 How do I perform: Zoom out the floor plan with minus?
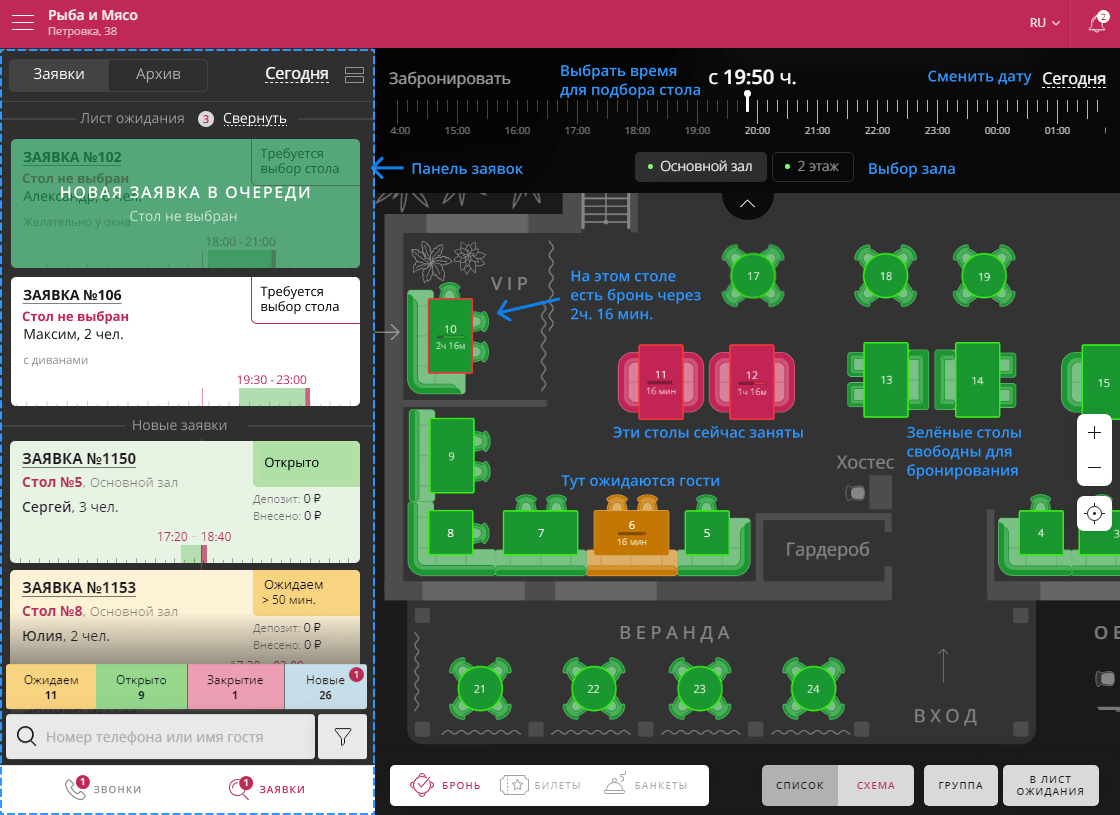click(1094, 467)
